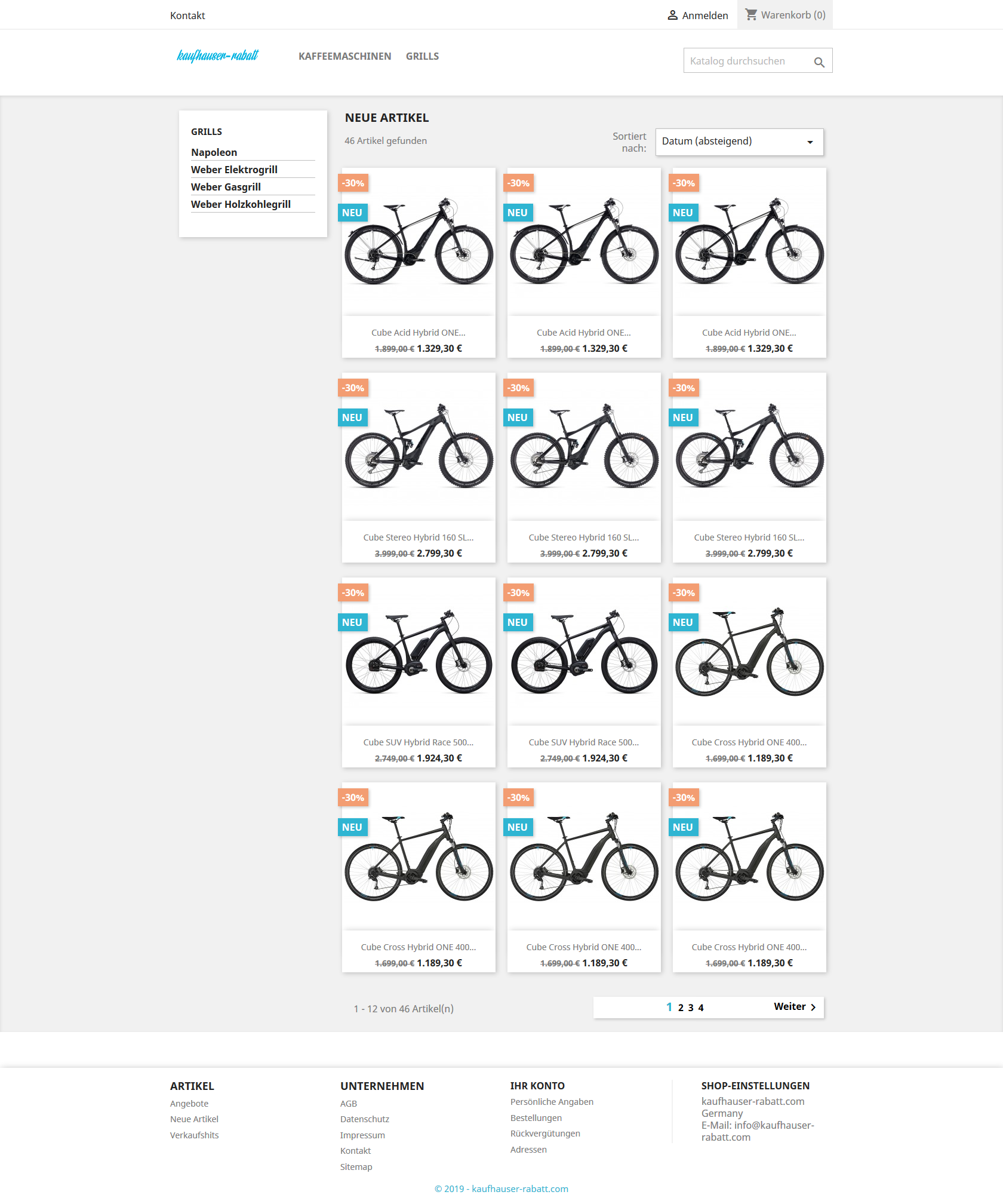1003x1204 pixels.
Task: Click the first product's -30% discount badge
Action: pos(353,183)
